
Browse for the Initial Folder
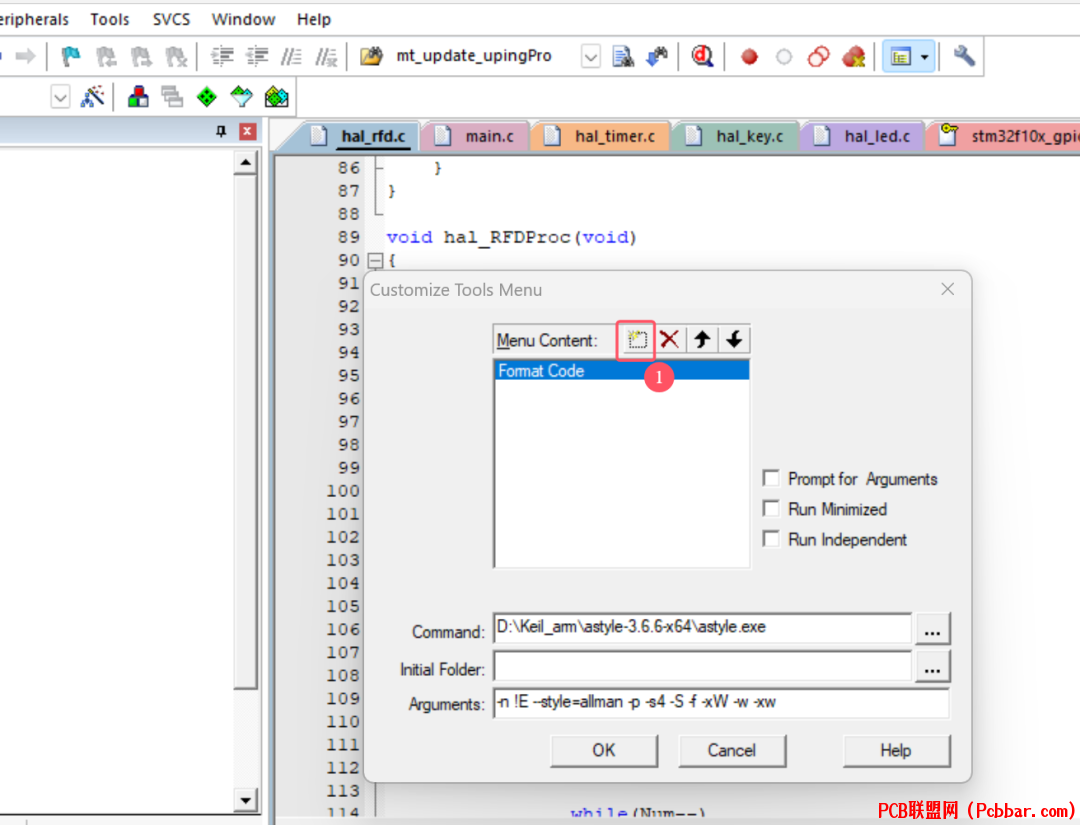[x=933, y=666]
